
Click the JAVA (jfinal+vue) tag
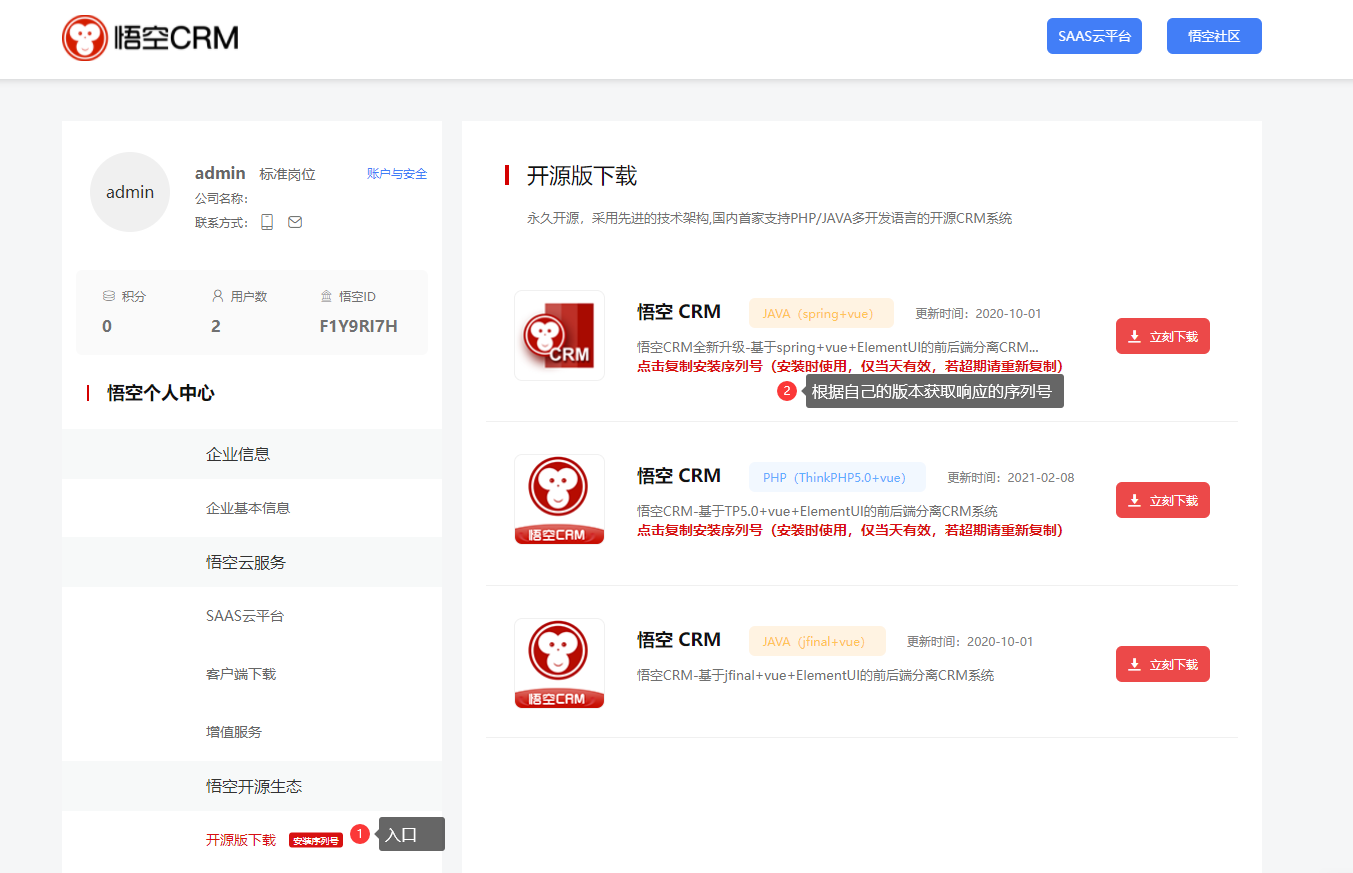(x=817, y=641)
